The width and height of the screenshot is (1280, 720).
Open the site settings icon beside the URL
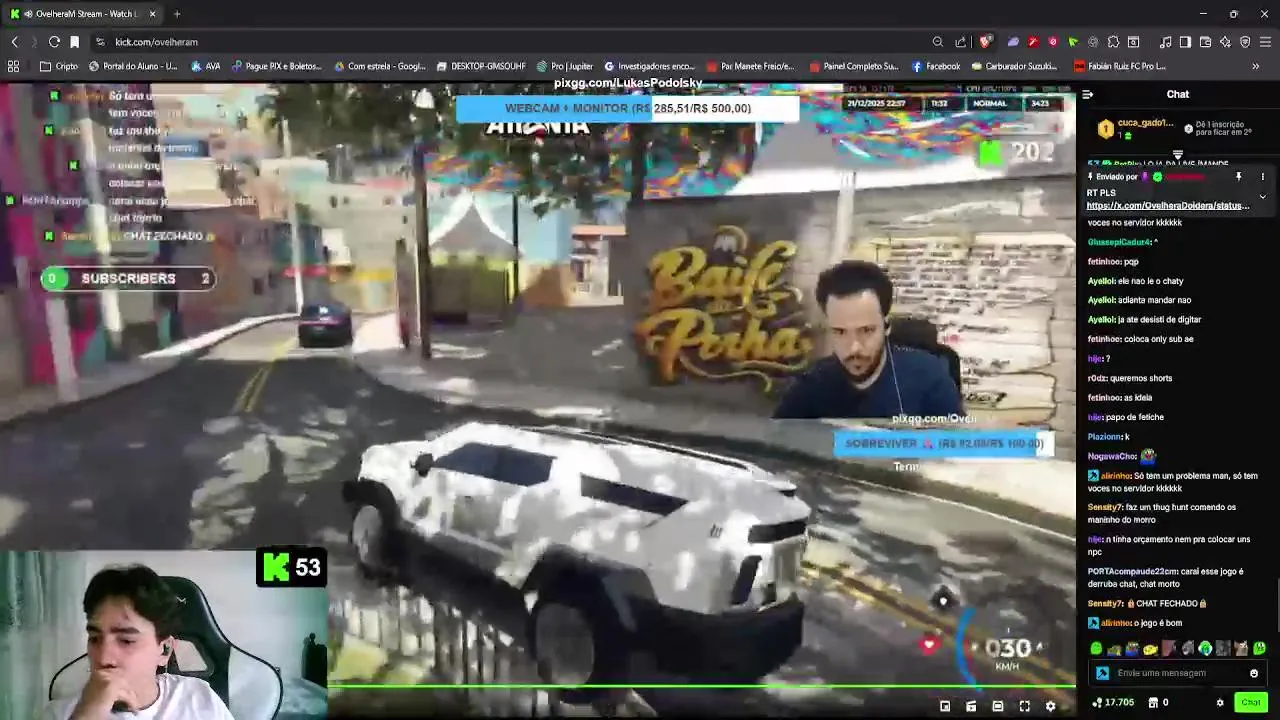click(x=100, y=42)
